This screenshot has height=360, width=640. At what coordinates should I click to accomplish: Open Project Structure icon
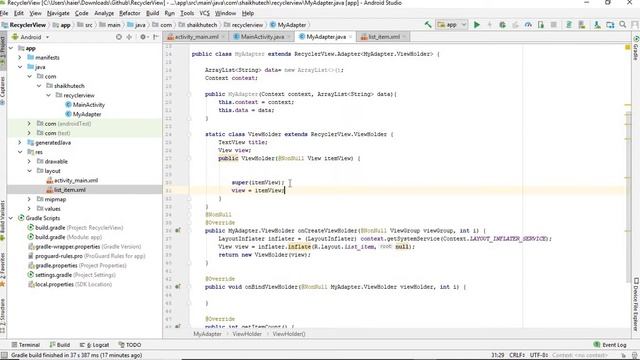point(610,24)
